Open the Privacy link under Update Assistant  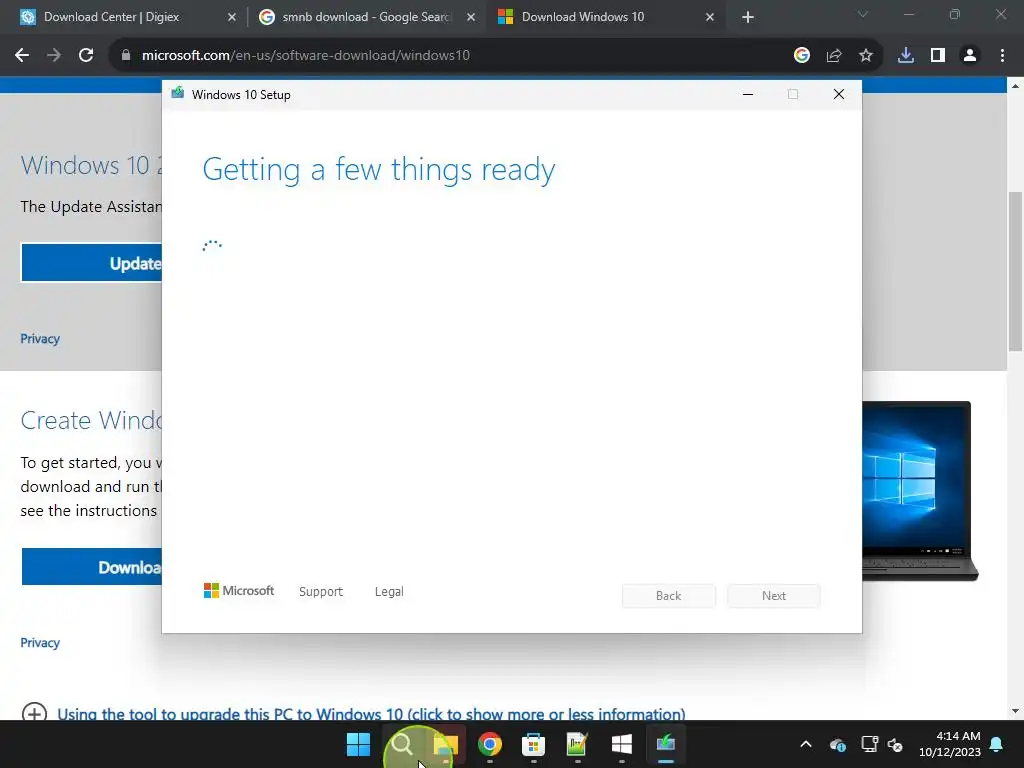pyautogui.click(x=40, y=338)
